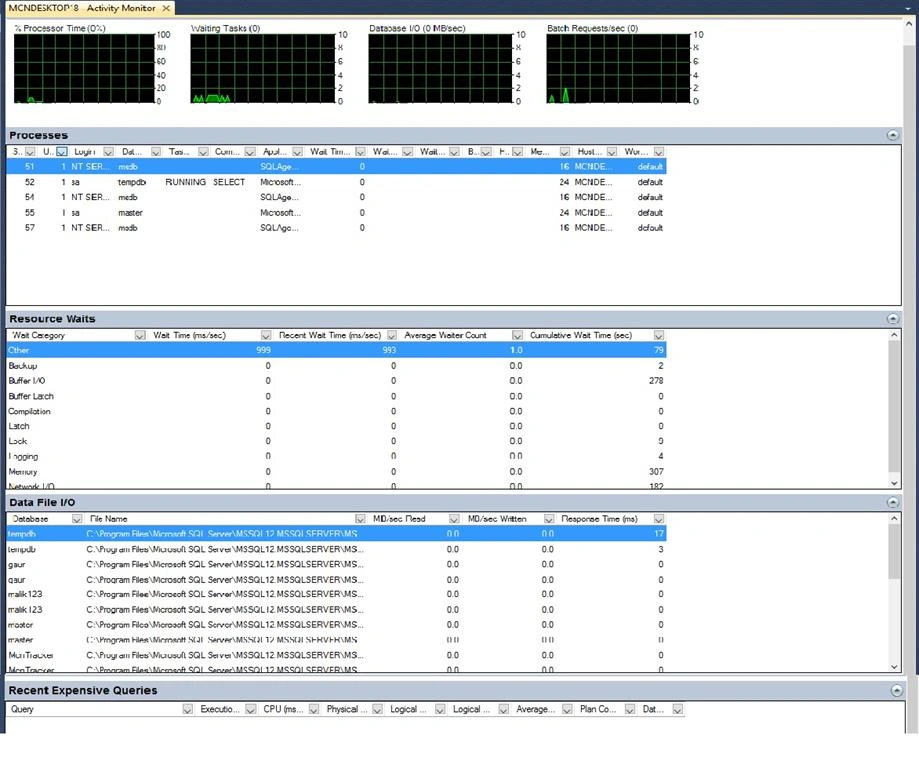Open the Query column filter dropdown
This screenshot has height=768, width=919.
click(x=188, y=709)
